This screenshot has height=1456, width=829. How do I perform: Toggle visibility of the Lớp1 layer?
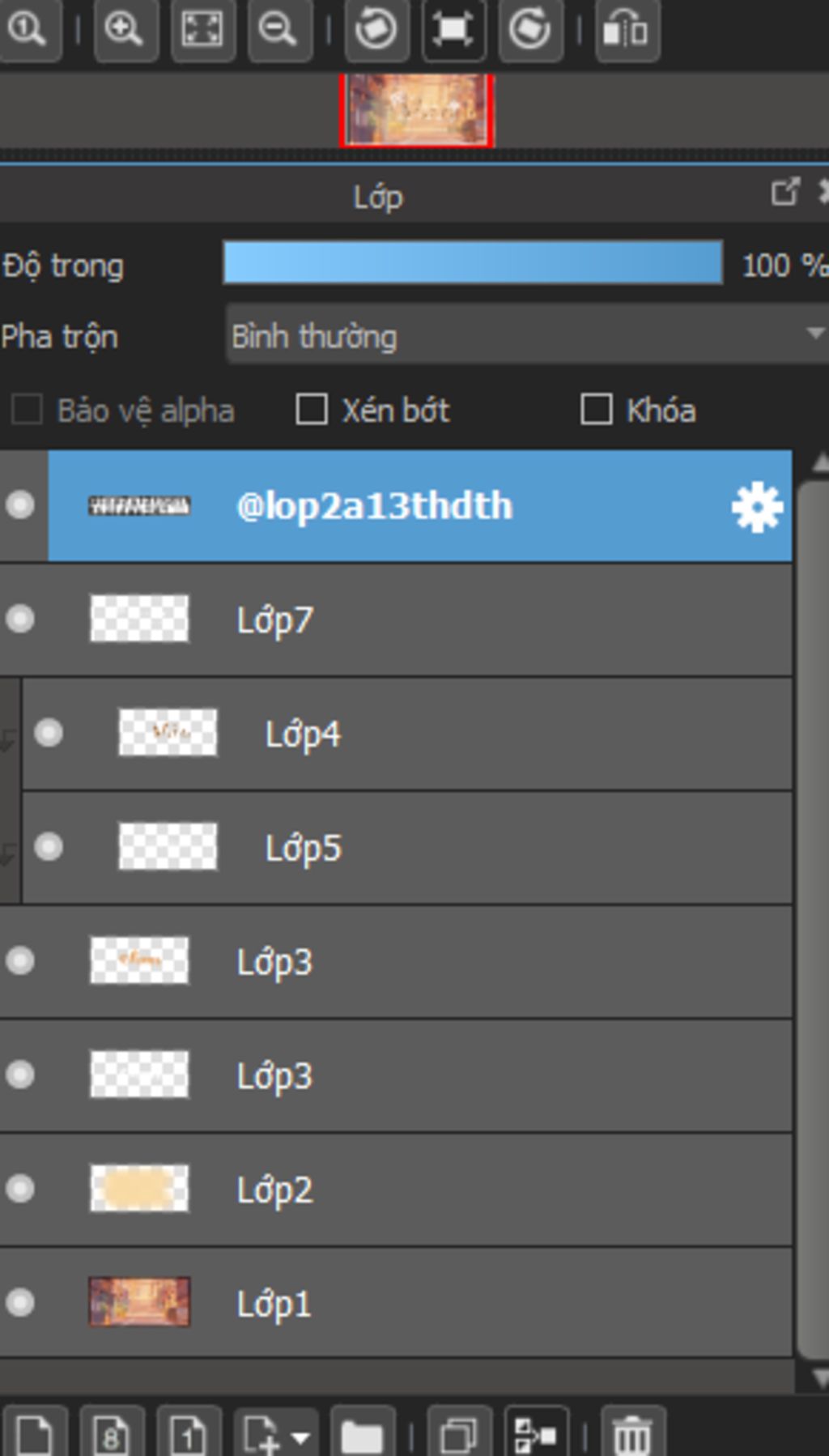20,1303
